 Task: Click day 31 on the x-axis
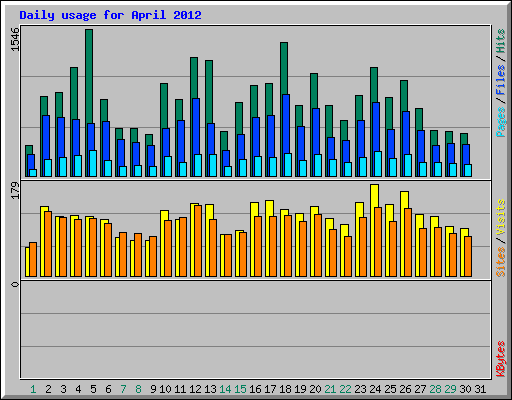point(480,389)
